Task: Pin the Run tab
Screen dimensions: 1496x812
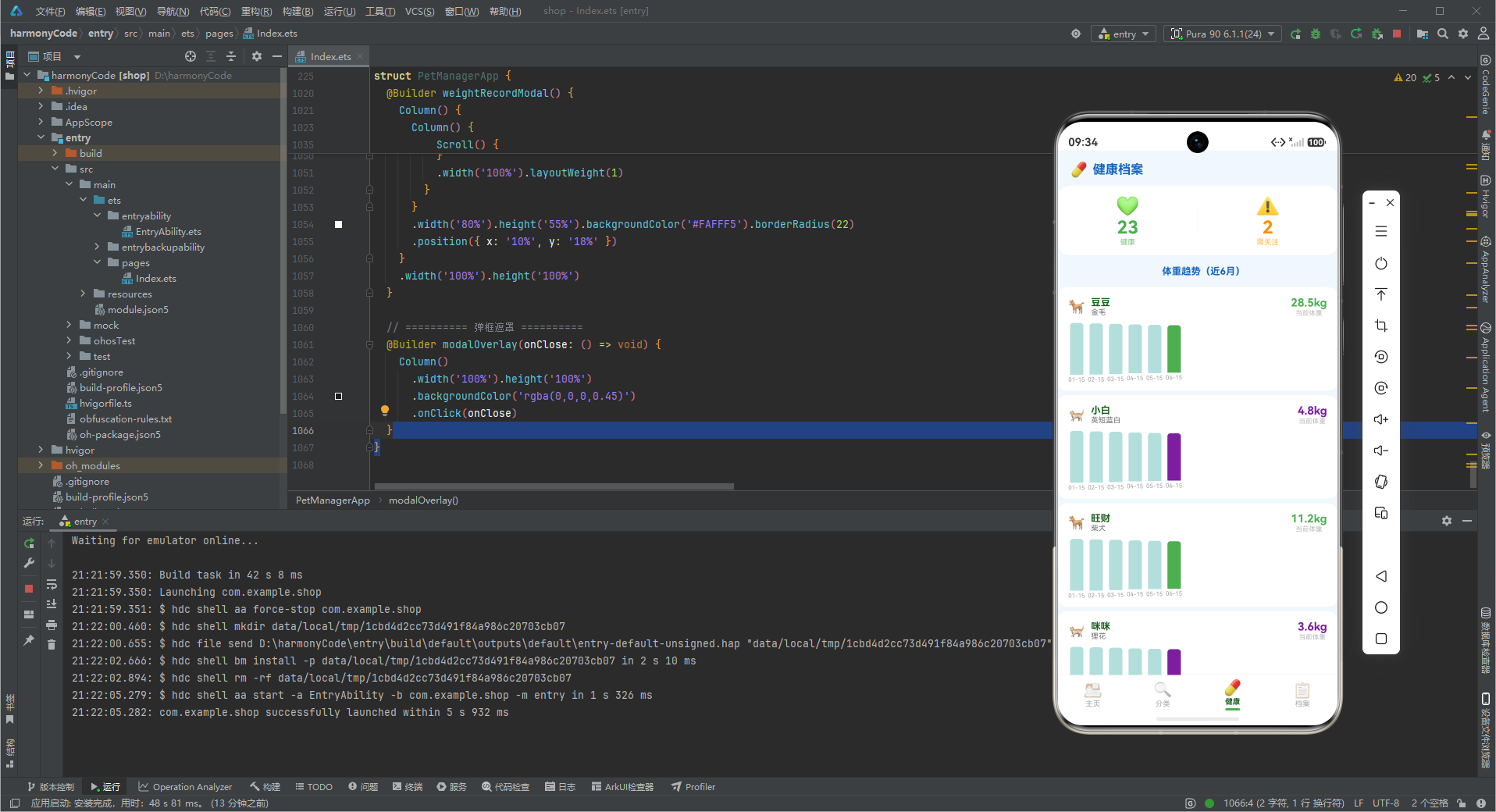Action: 29,640
